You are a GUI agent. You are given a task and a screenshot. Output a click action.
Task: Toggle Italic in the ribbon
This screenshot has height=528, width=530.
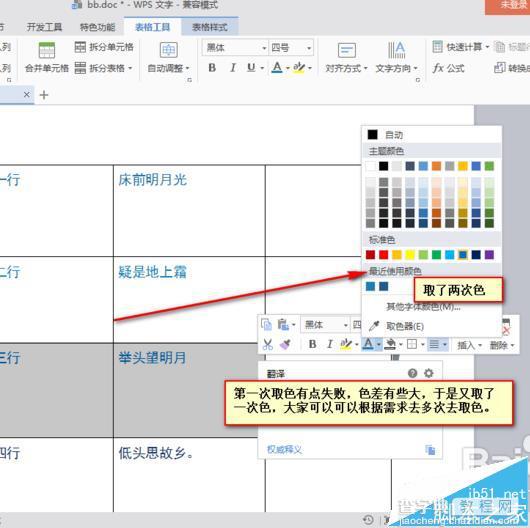(x=233, y=68)
